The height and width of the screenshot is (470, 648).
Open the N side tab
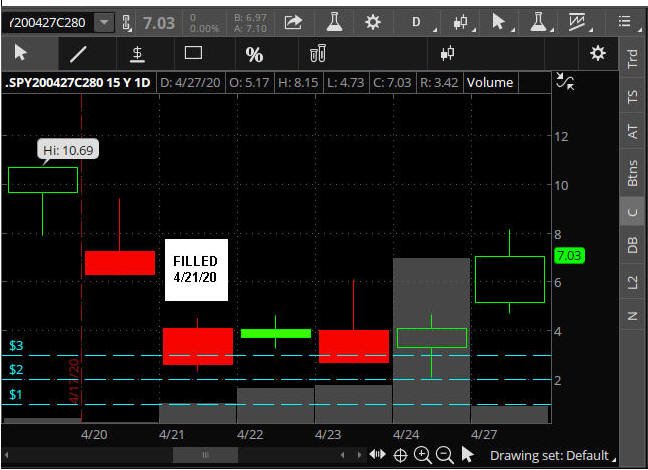(x=632, y=317)
